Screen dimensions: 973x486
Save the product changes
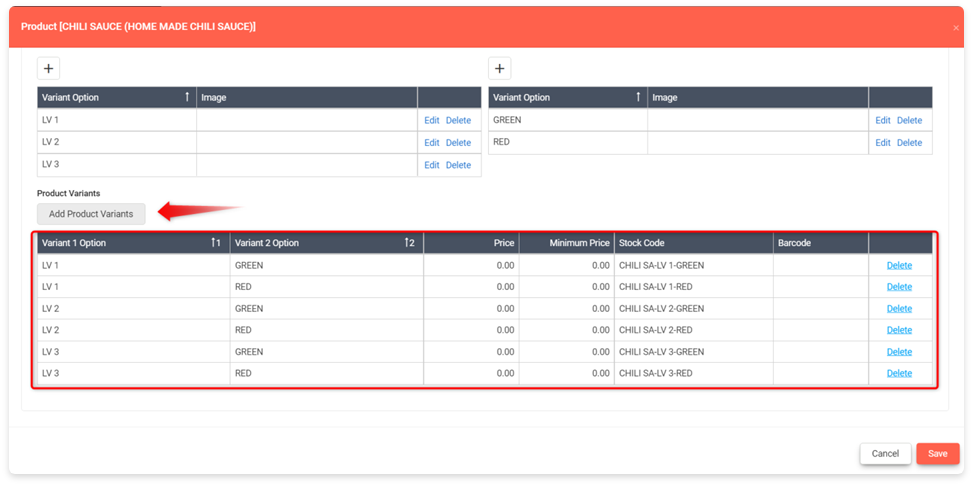937,453
